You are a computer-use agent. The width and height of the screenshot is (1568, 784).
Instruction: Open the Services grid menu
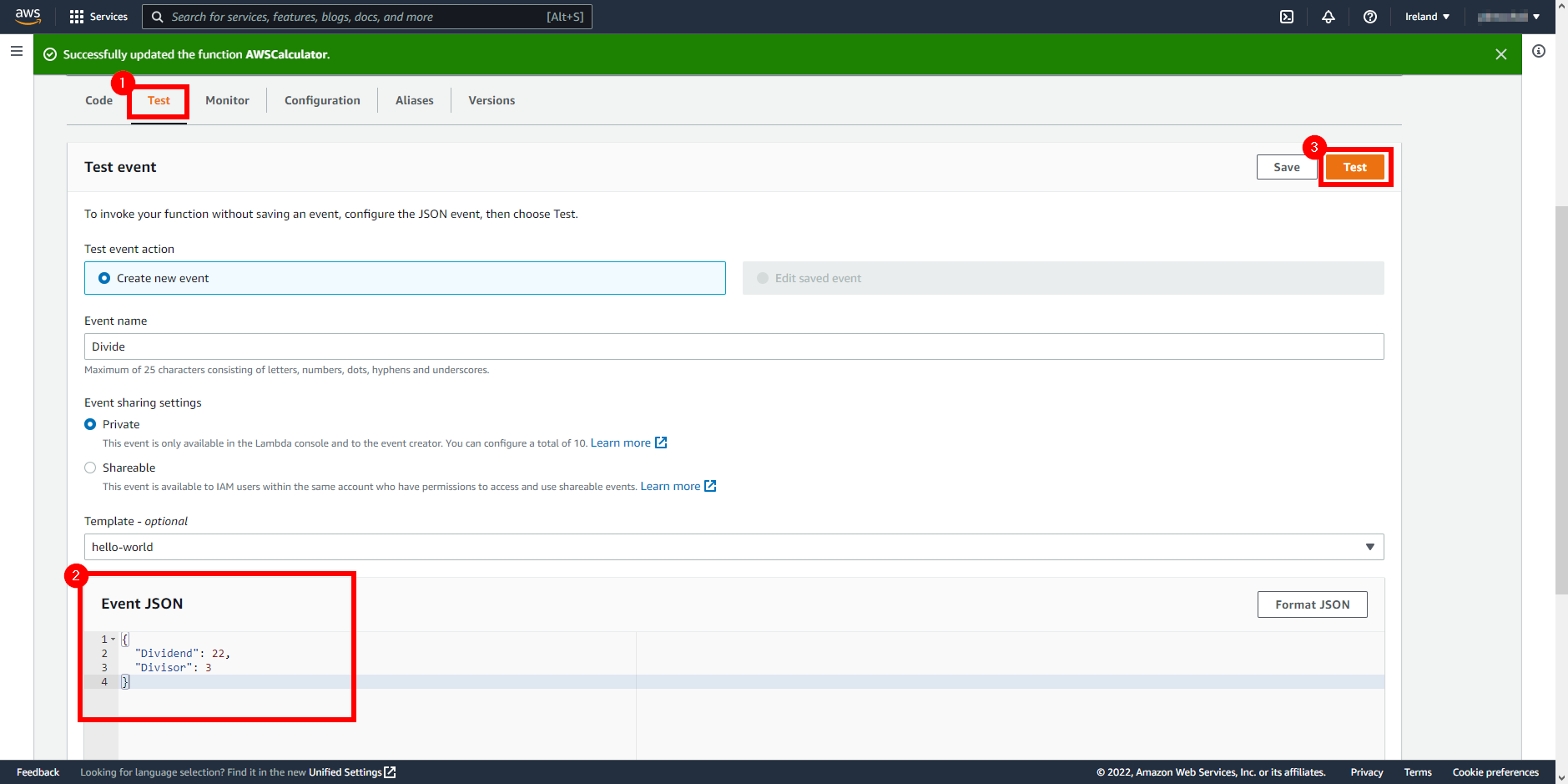(x=98, y=17)
